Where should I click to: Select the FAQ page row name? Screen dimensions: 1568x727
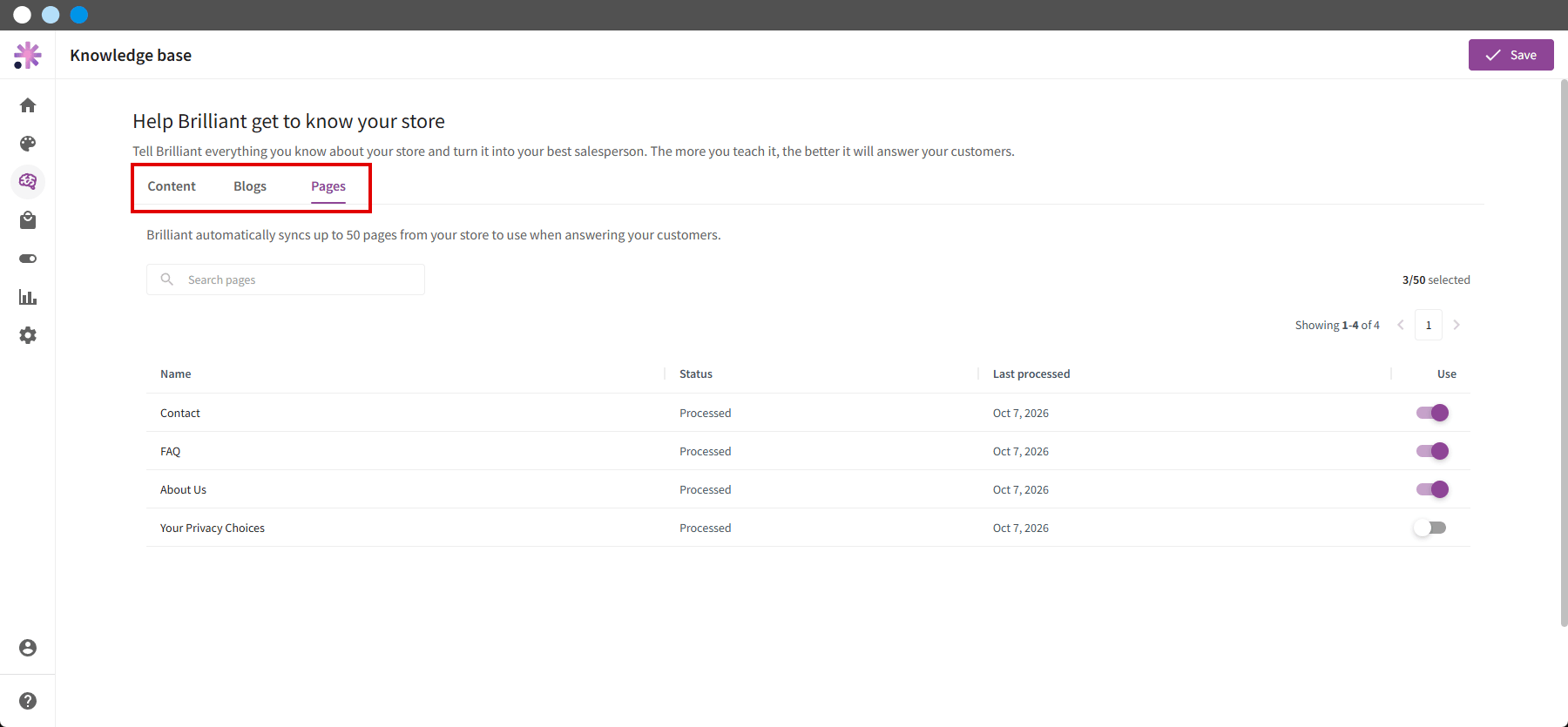point(171,451)
